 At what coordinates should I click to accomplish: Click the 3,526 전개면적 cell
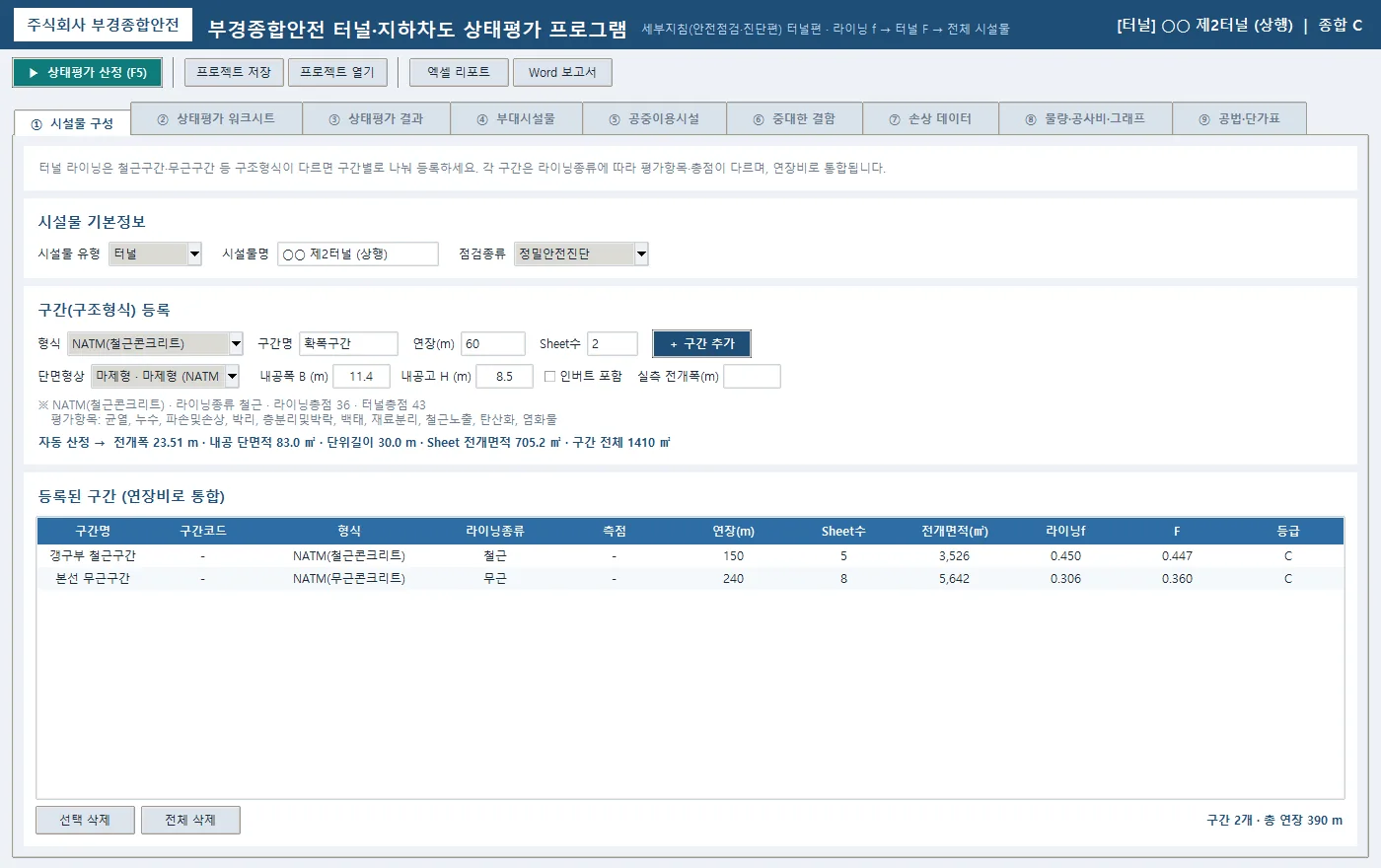(955, 556)
